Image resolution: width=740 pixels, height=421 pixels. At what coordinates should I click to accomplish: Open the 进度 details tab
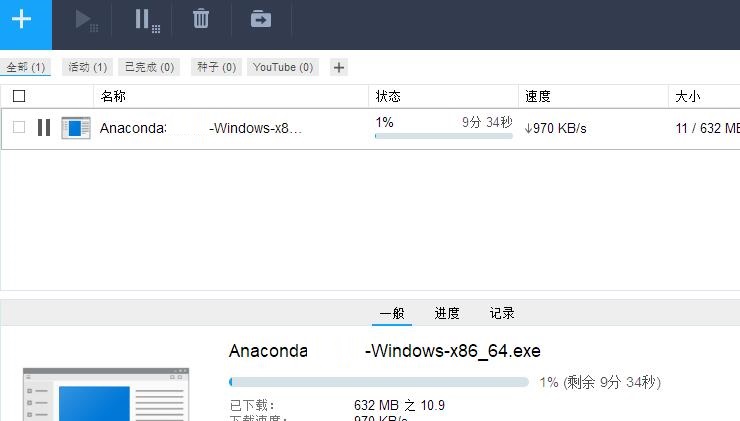[x=446, y=313]
